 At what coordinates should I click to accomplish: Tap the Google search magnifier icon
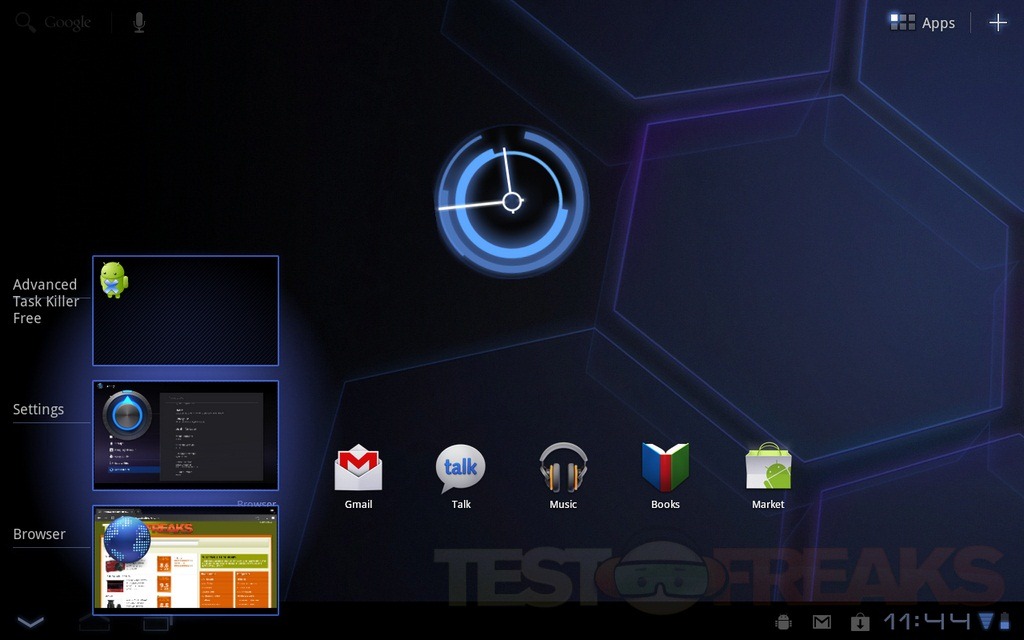(x=26, y=22)
